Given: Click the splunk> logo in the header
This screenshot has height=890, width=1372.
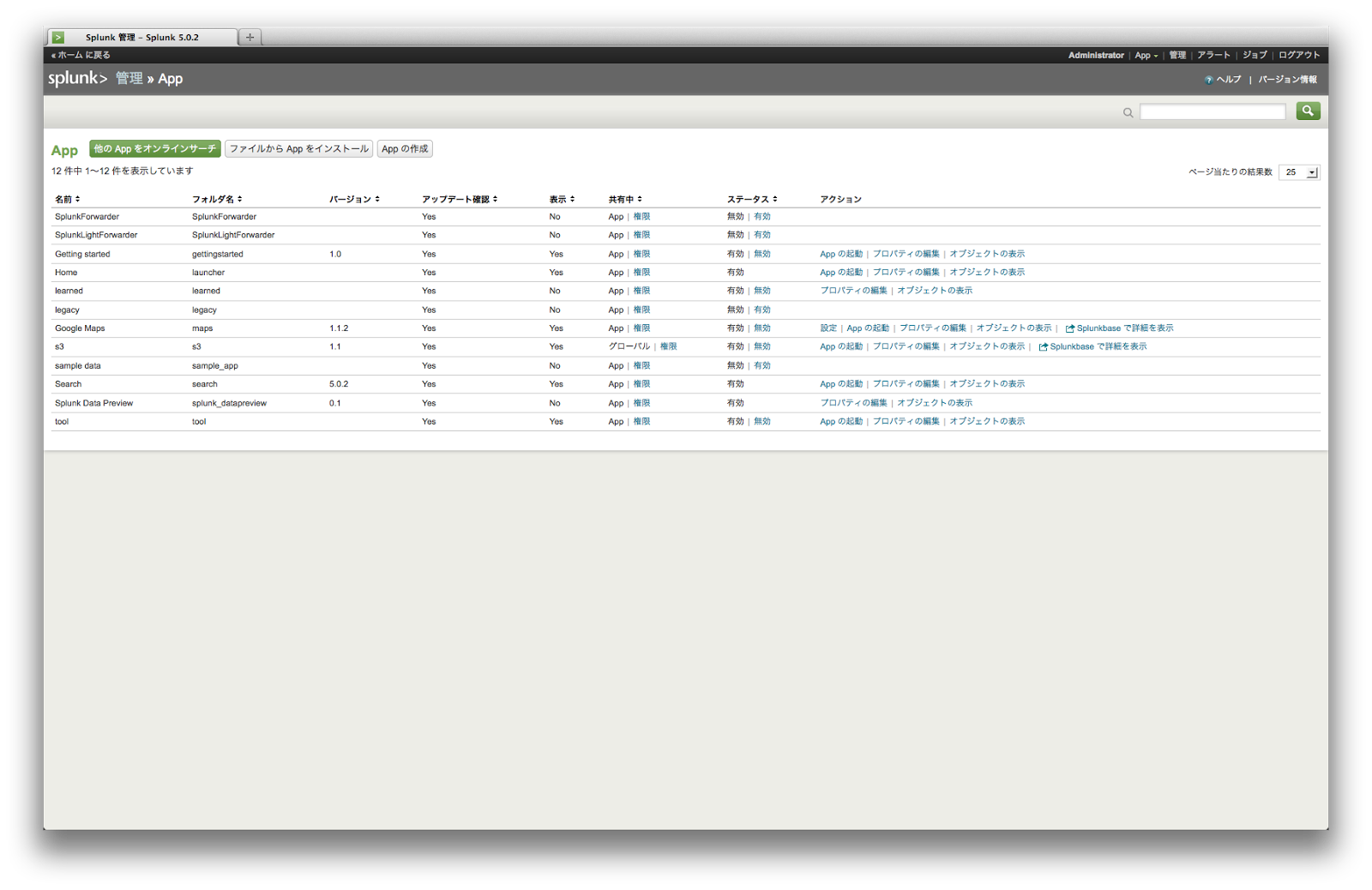Looking at the screenshot, I should 78,78.
